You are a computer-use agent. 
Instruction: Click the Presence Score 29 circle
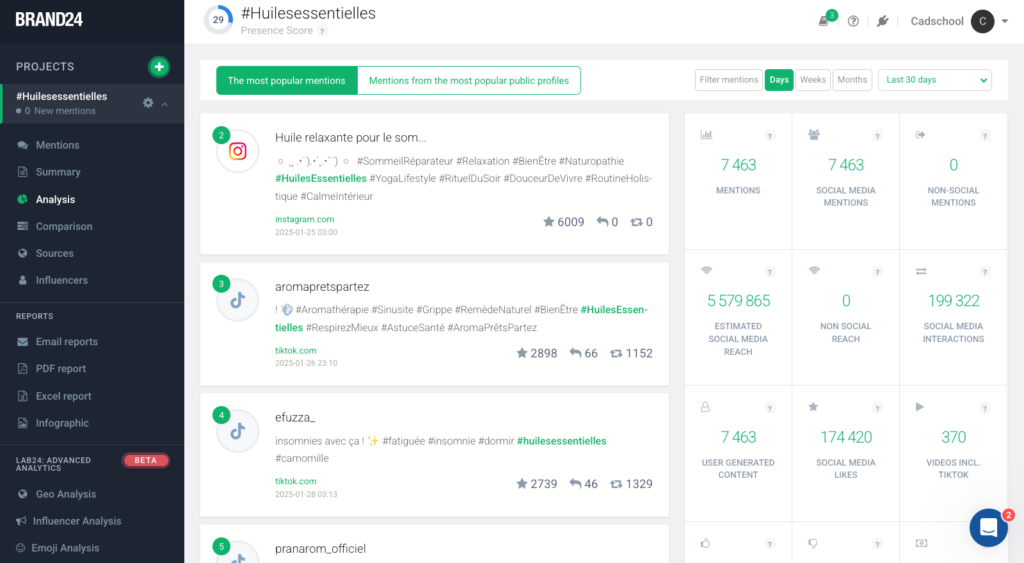click(x=218, y=20)
